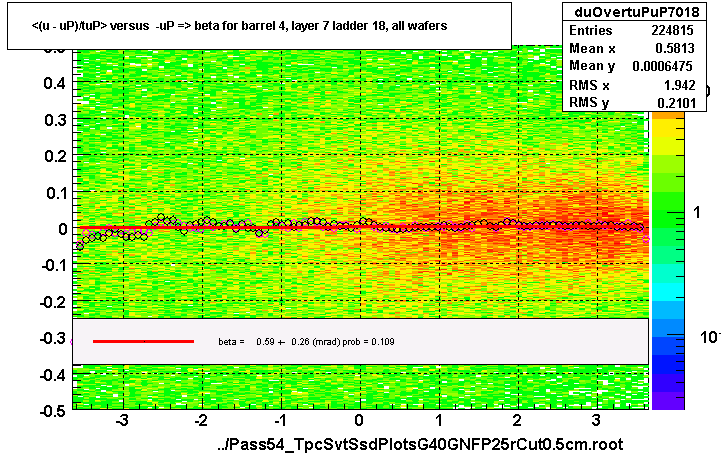
Task: Click the Mean x 0.5813 row
Action: pos(631,48)
